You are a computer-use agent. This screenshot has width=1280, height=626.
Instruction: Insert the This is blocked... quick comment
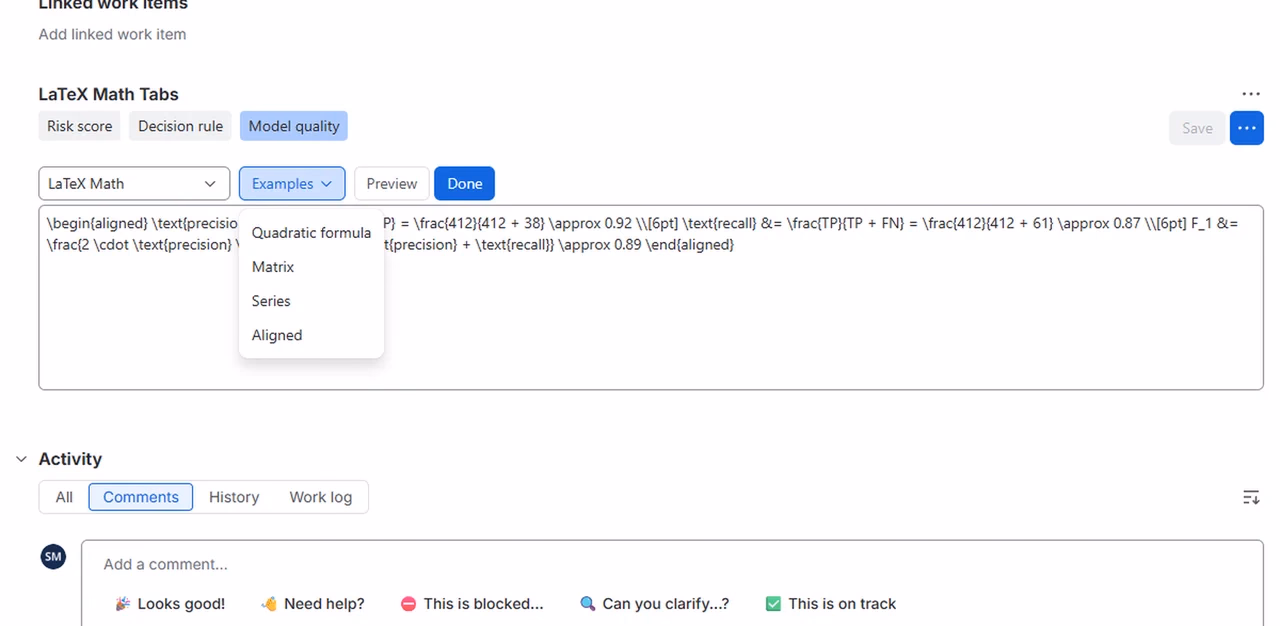pyautogui.click(x=472, y=604)
